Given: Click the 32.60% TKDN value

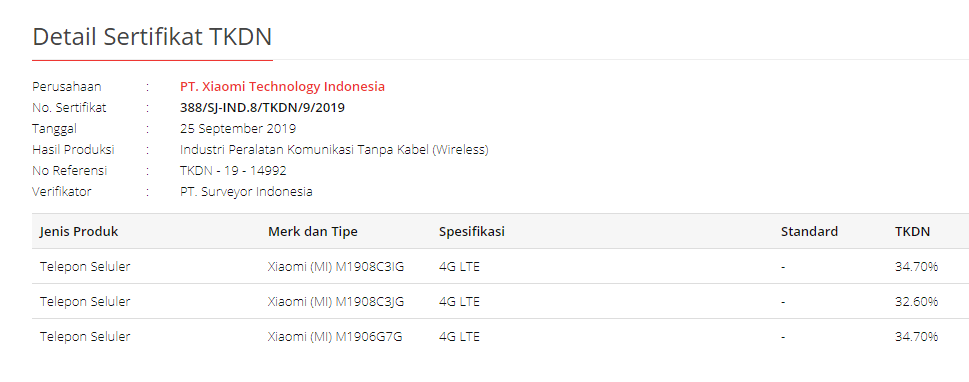Looking at the screenshot, I should 916,302.
